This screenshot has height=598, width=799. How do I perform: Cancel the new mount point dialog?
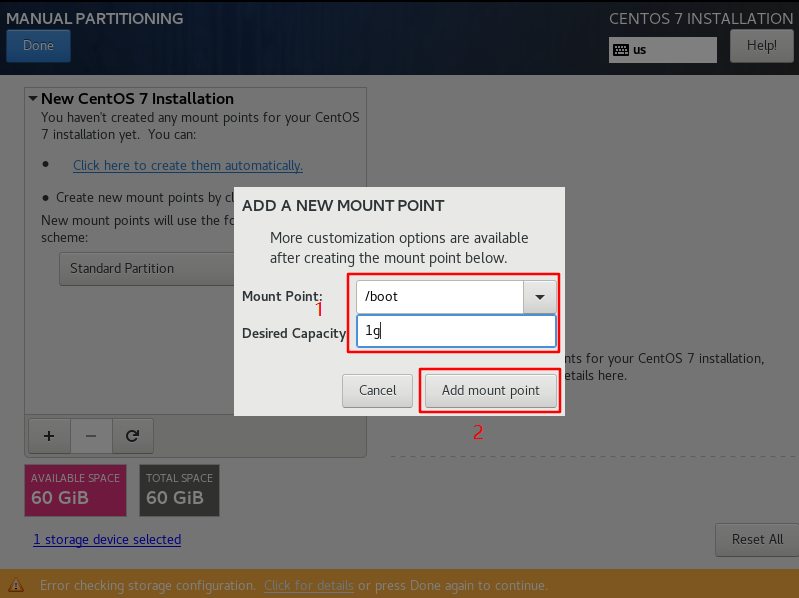point(377,391)
